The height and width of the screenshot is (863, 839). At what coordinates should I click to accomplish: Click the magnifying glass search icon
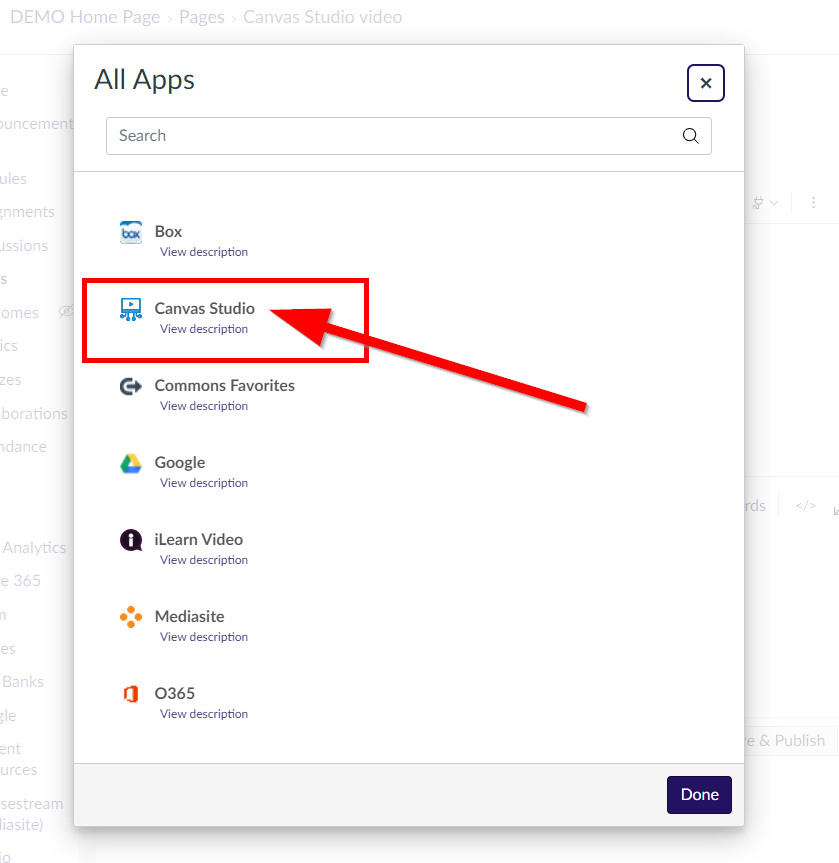coord(690,135)
